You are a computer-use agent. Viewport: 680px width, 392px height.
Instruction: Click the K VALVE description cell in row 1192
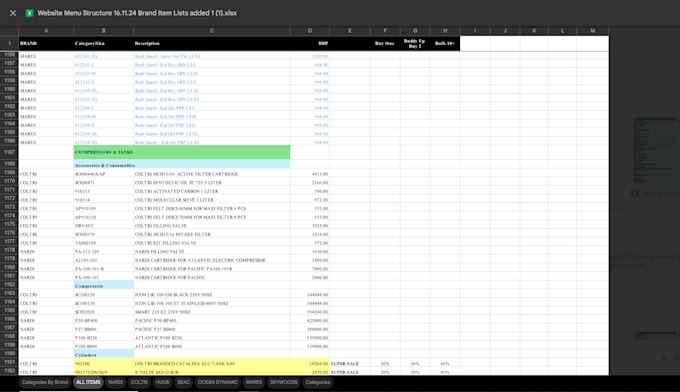coord(212,372)
